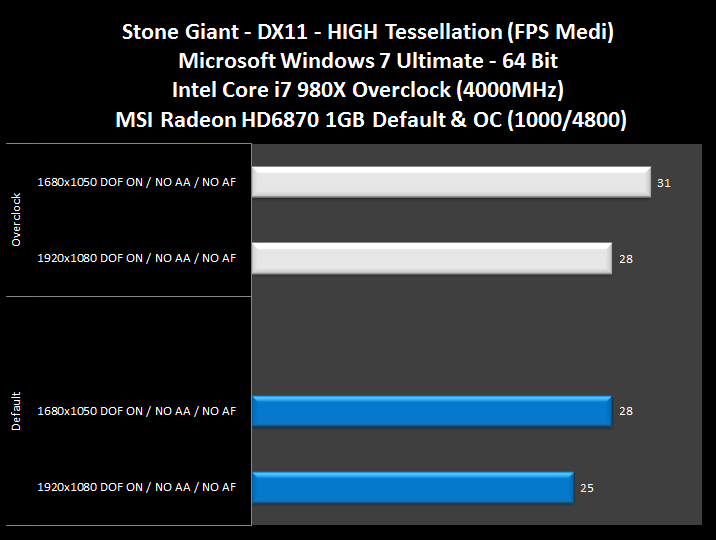
Task: Select the Overclock 1680x1050 DOF ON axis label
Action: pos(137,183)
